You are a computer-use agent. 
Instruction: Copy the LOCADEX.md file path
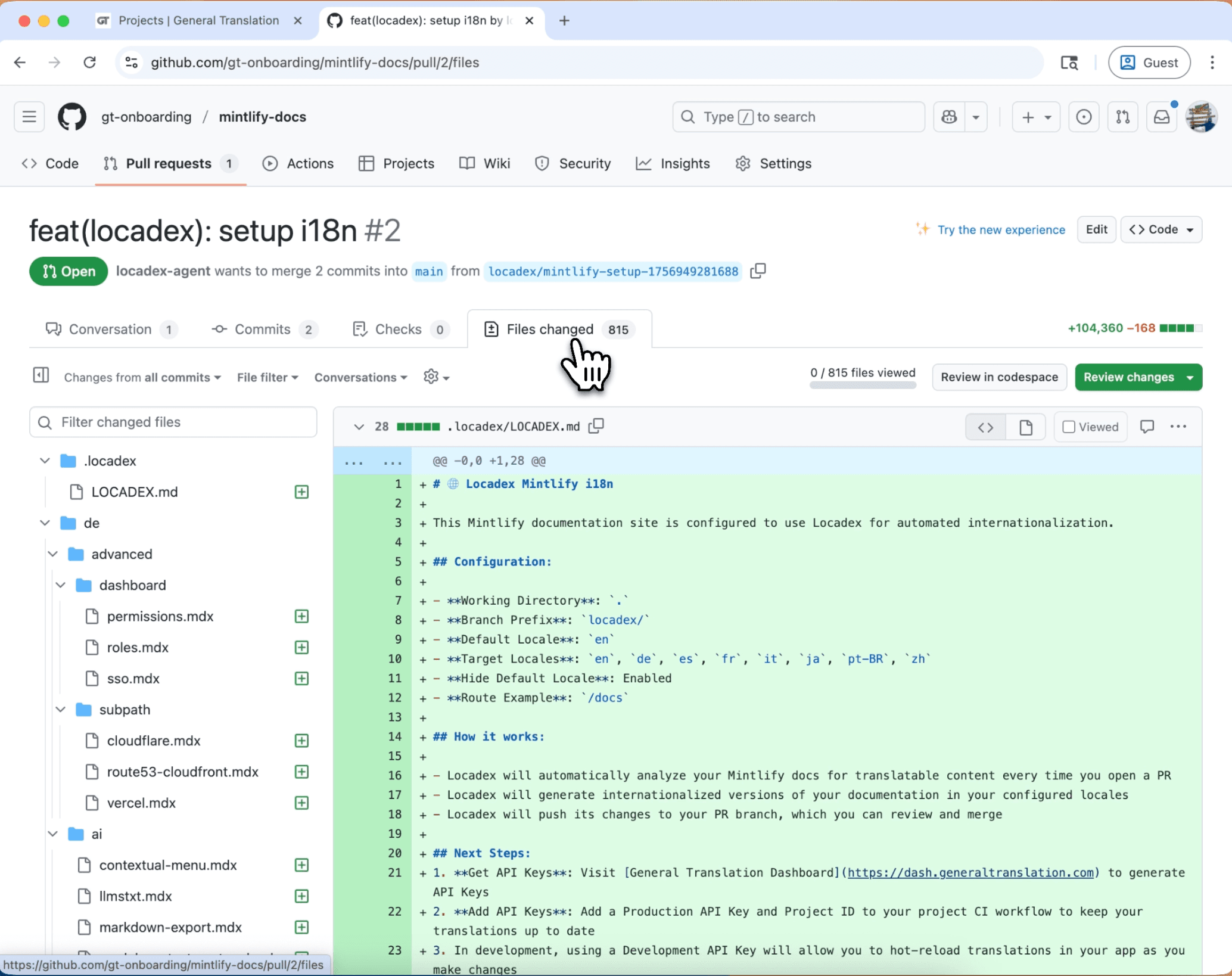pyautogui.click(x=595, y=426)
